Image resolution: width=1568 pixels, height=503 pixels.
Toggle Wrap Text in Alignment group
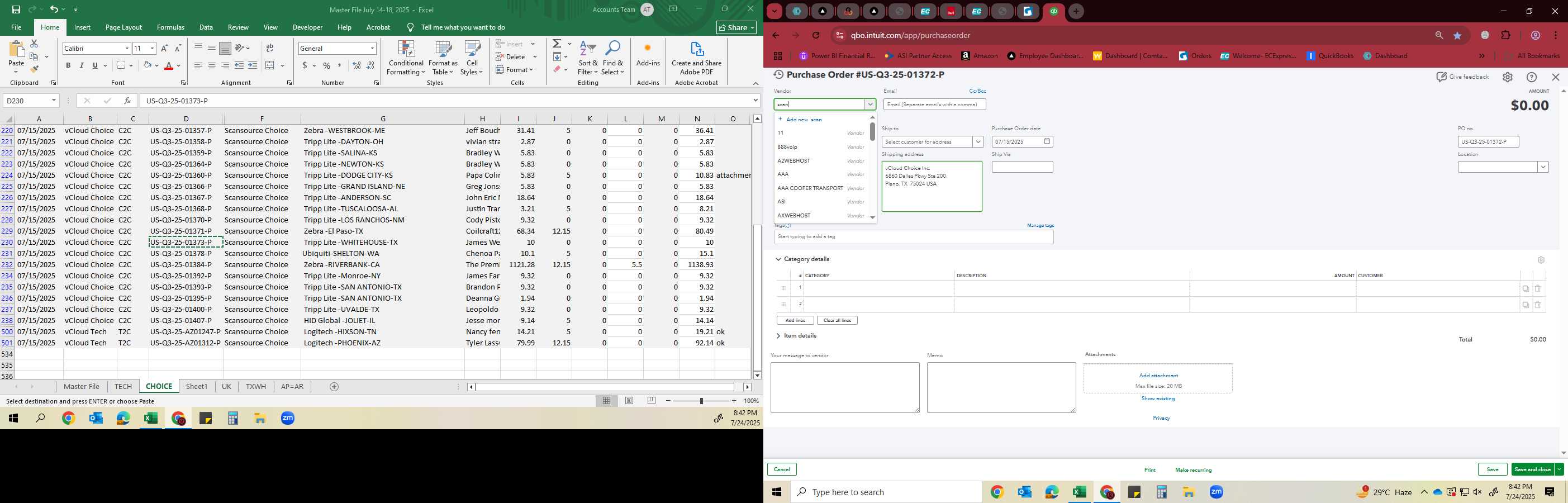[270, 48]
